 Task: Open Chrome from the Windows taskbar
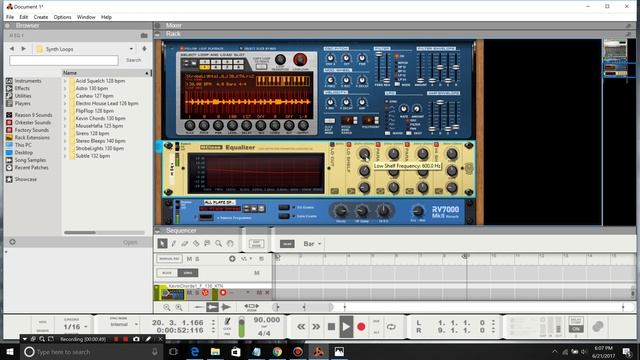tap(277, 351)
